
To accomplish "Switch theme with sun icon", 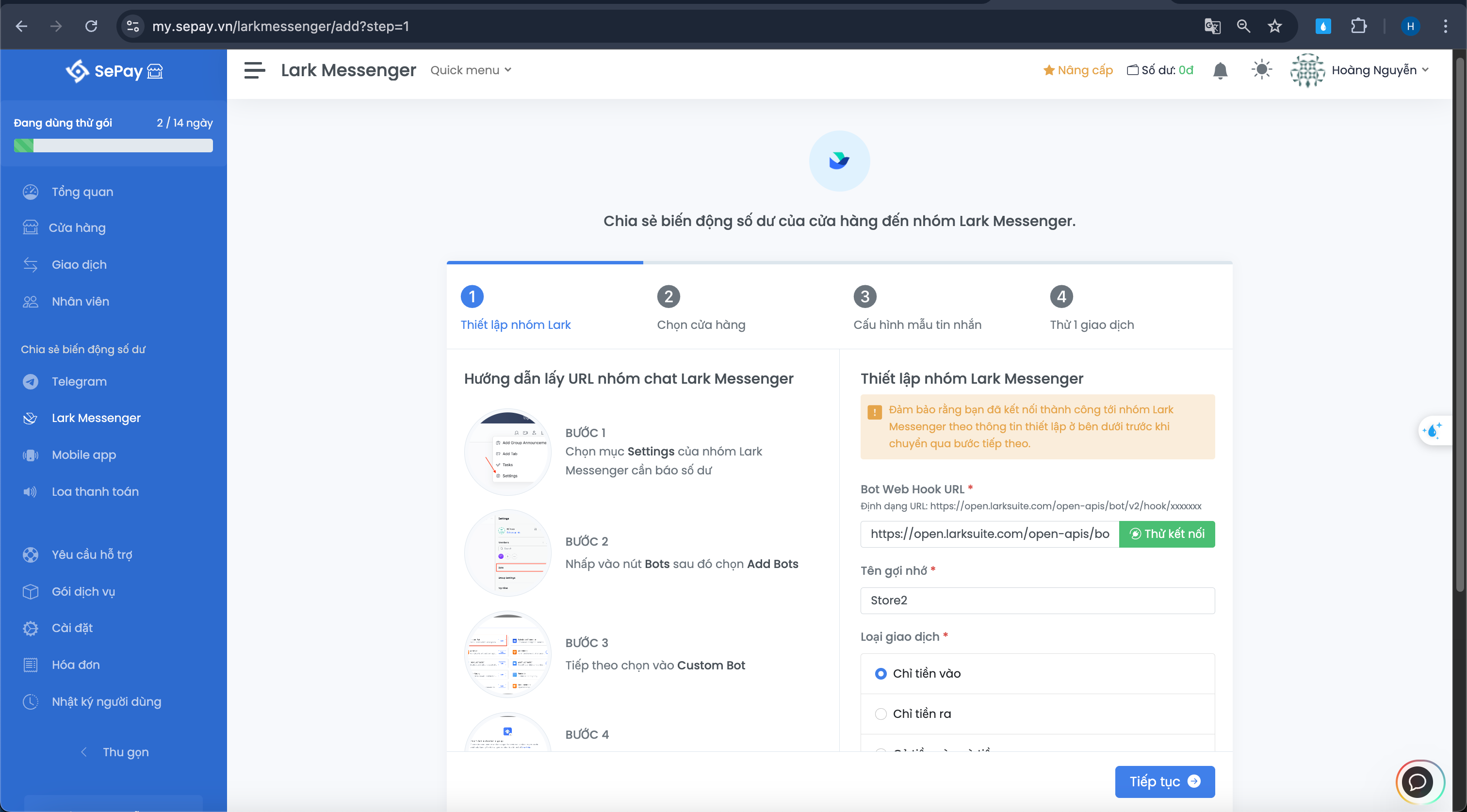I will (x=1261, y=70).
